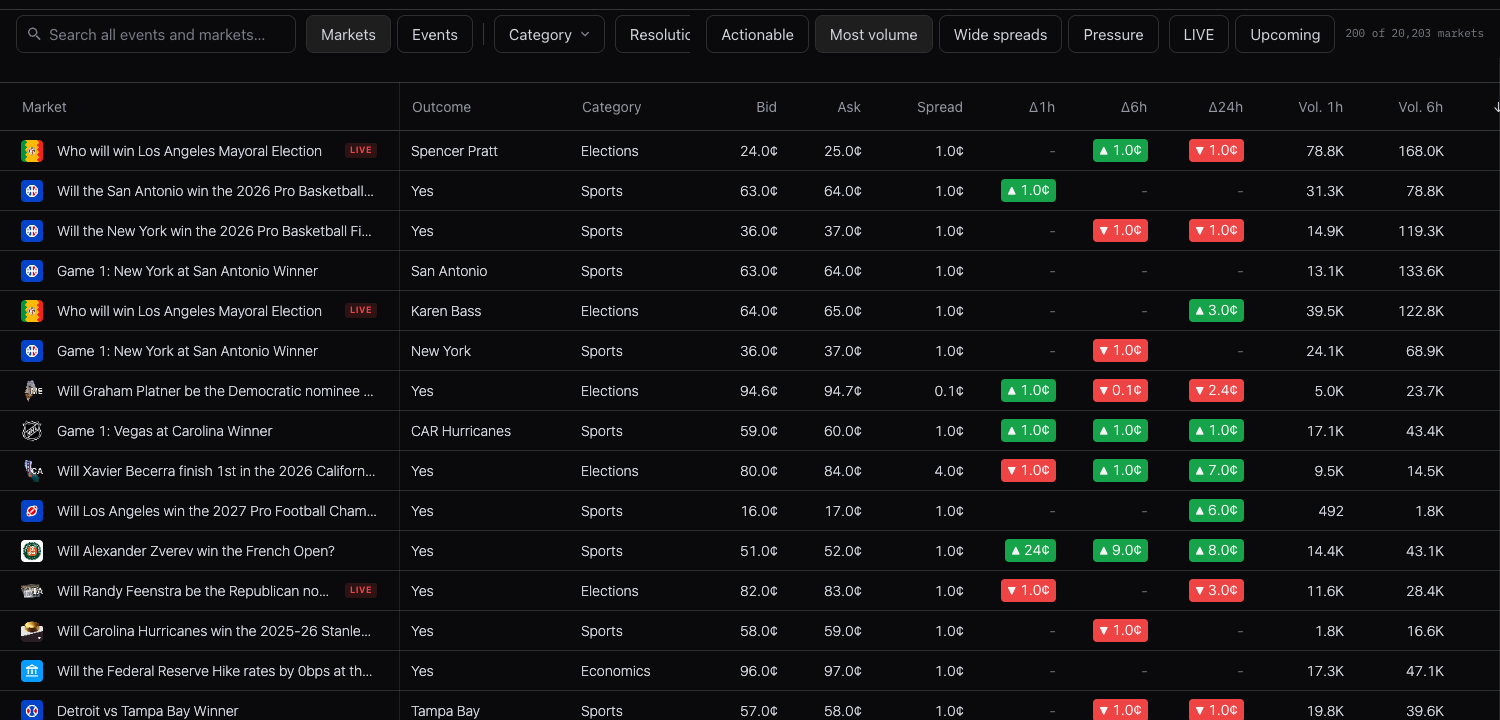Open 'Detroit vs Tampa Bay Winner' market

point(148,711)
